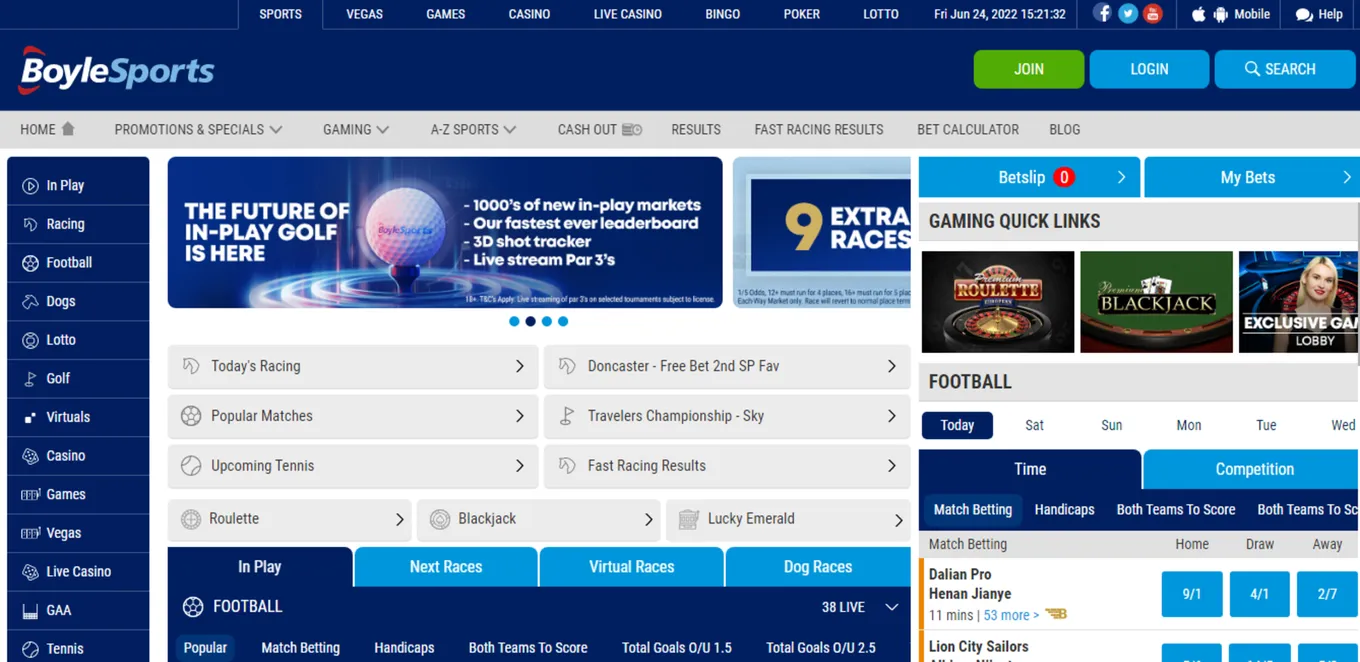Bet on Henan Jianye away odds 2/7
This screenshot has width=1360, height=662.
point(1327,594)
